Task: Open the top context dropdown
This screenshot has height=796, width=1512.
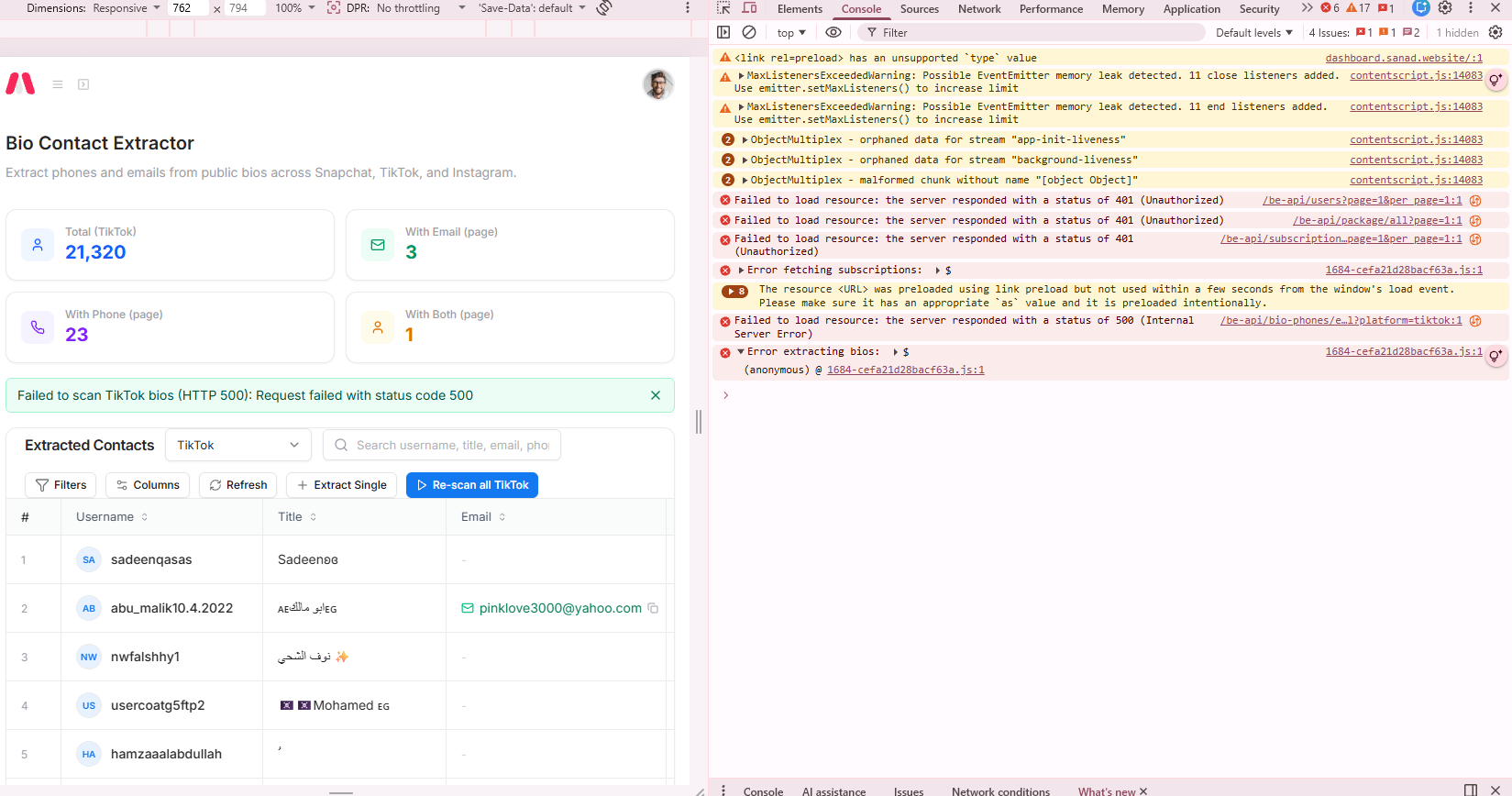Action: pyautogui.click(x=791, y=32)
